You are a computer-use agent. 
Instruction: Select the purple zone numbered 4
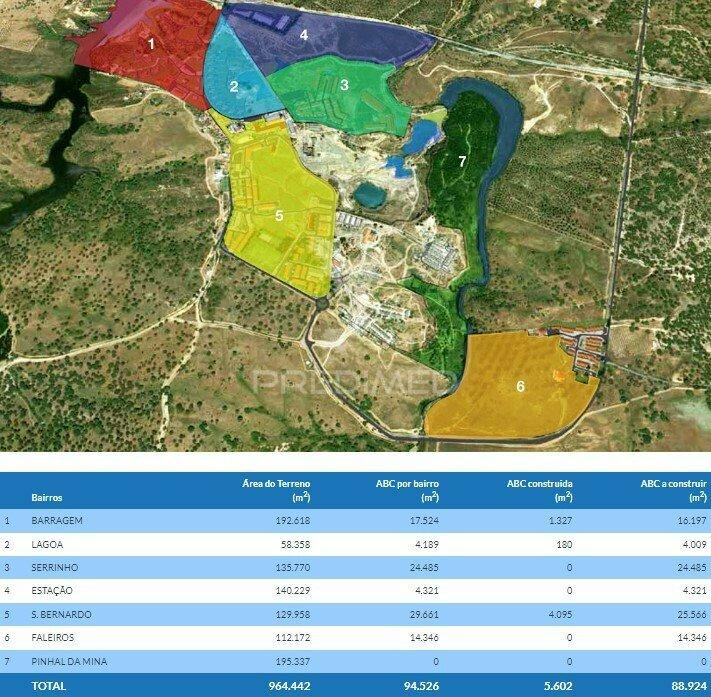pyautogui.click(x=304, y=35)
